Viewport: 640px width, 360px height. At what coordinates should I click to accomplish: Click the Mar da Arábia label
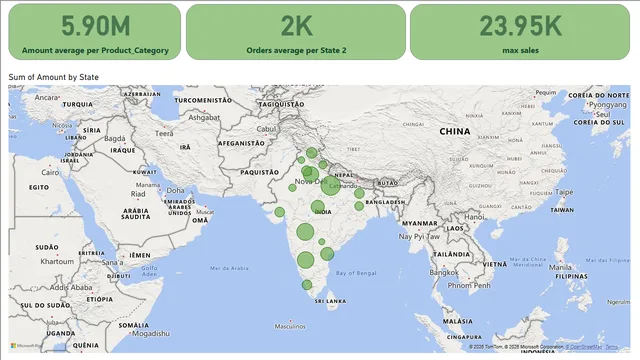point(229,268)
